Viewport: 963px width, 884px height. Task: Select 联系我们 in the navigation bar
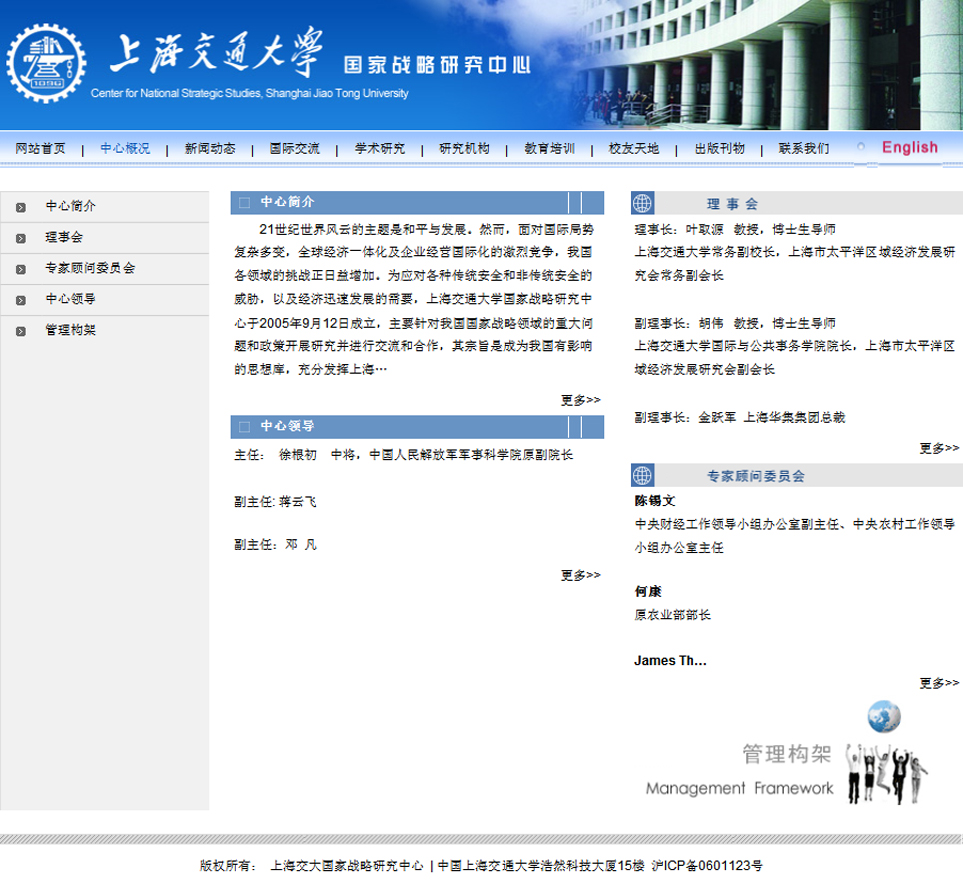[x=804, y=149]
